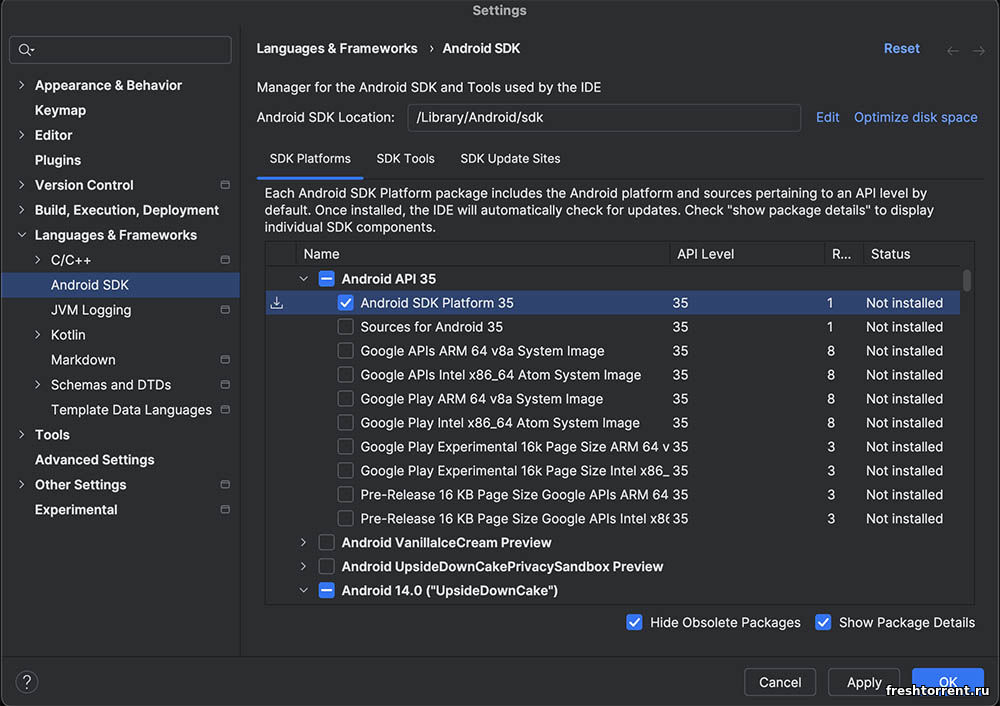
Task: Expand the Editor section
Action: 22,135
